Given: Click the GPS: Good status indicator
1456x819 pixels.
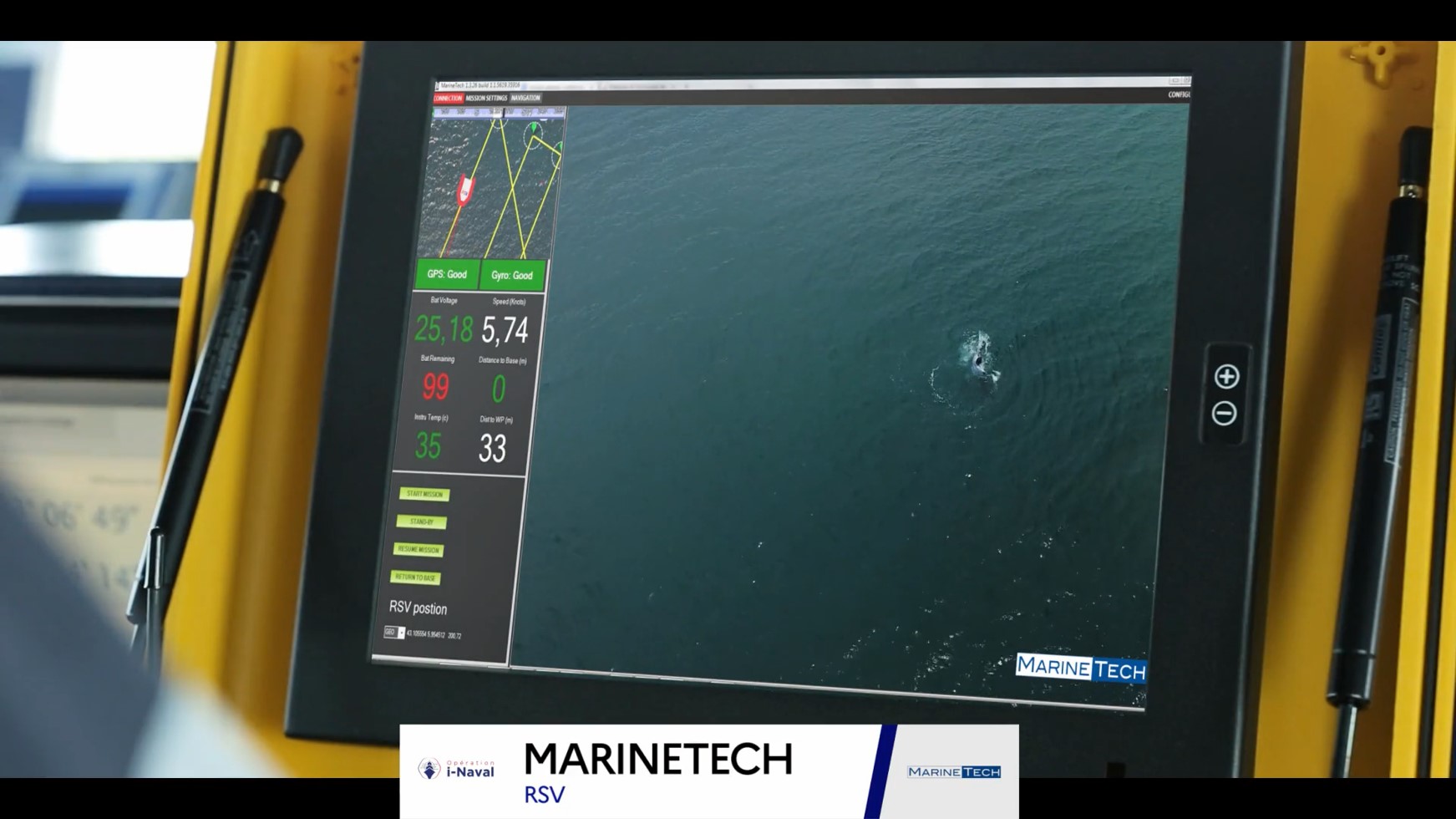Looking at the screenshot, I should click(x=447, y=274).
